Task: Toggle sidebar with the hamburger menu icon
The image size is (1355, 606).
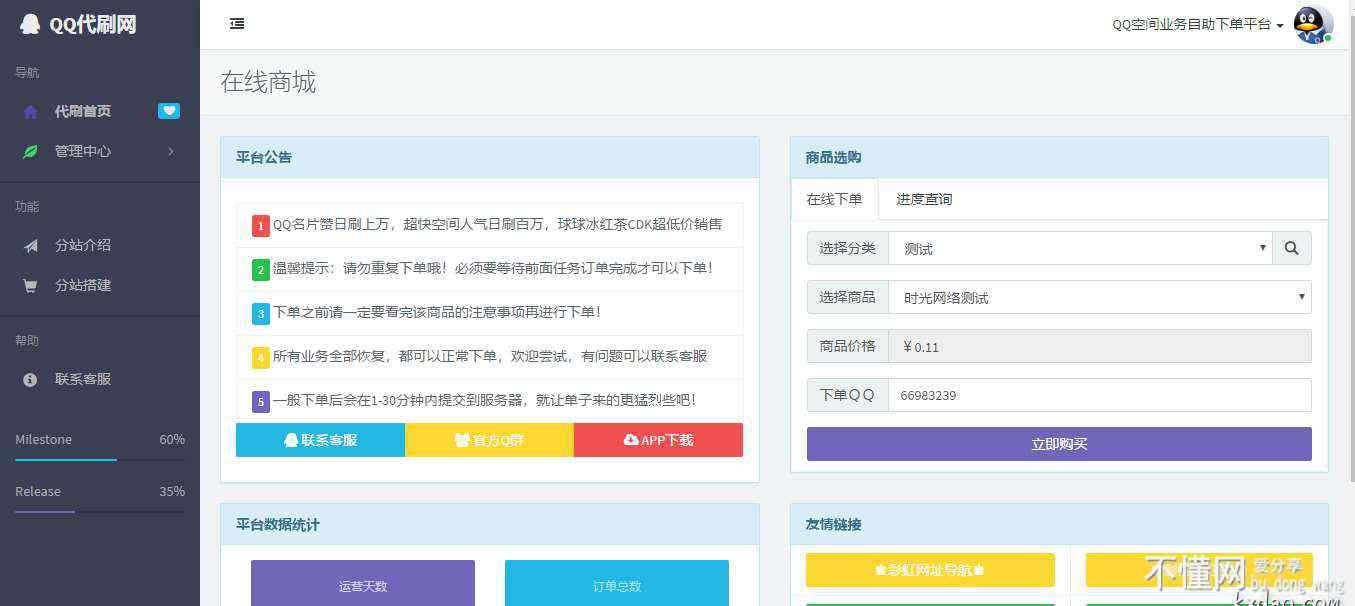Action: 237,24
